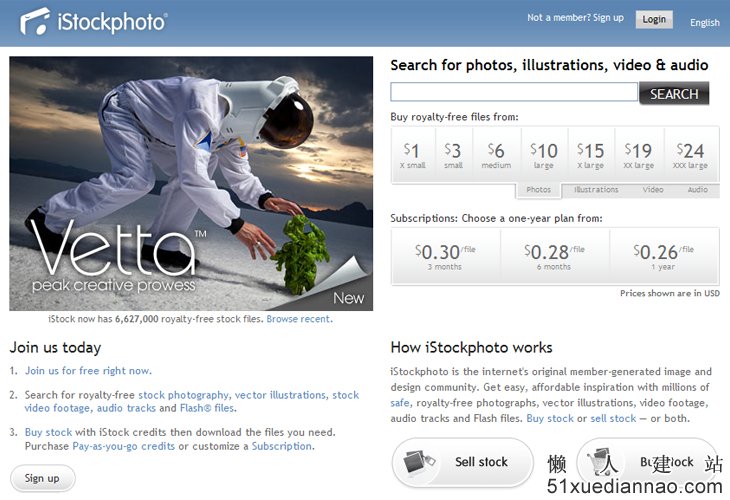
Task: Select the $1 X small price
Action: 412,155
